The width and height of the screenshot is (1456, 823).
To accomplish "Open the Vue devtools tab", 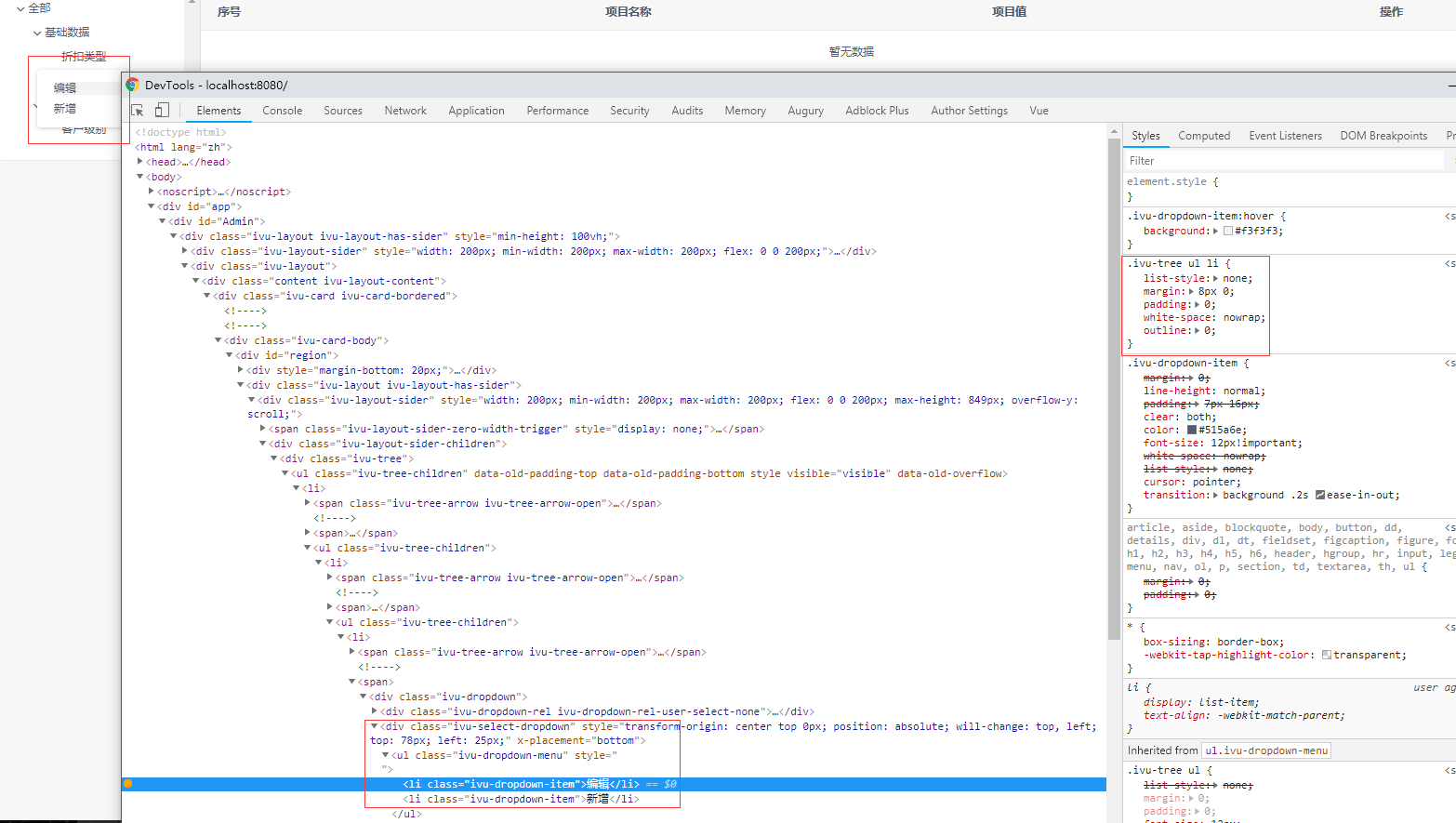I will click(1039, 111).
